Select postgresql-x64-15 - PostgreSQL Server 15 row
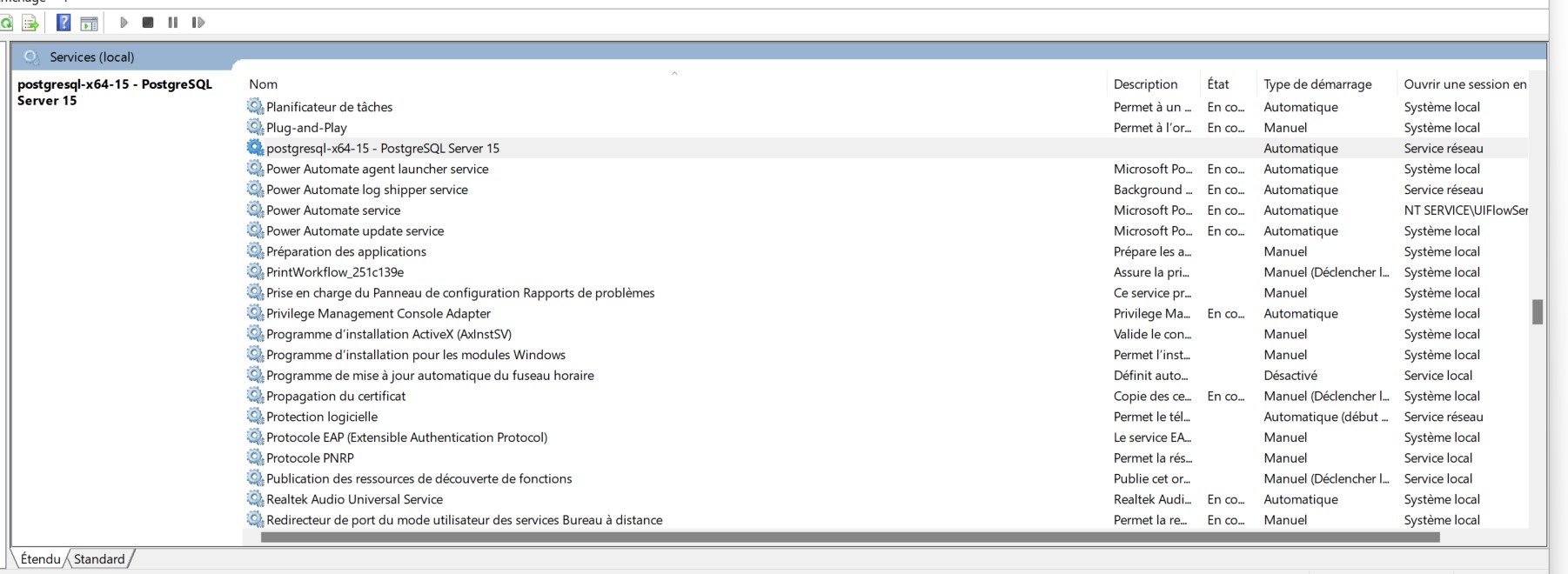1568x574 pixels. click(886, 148)
